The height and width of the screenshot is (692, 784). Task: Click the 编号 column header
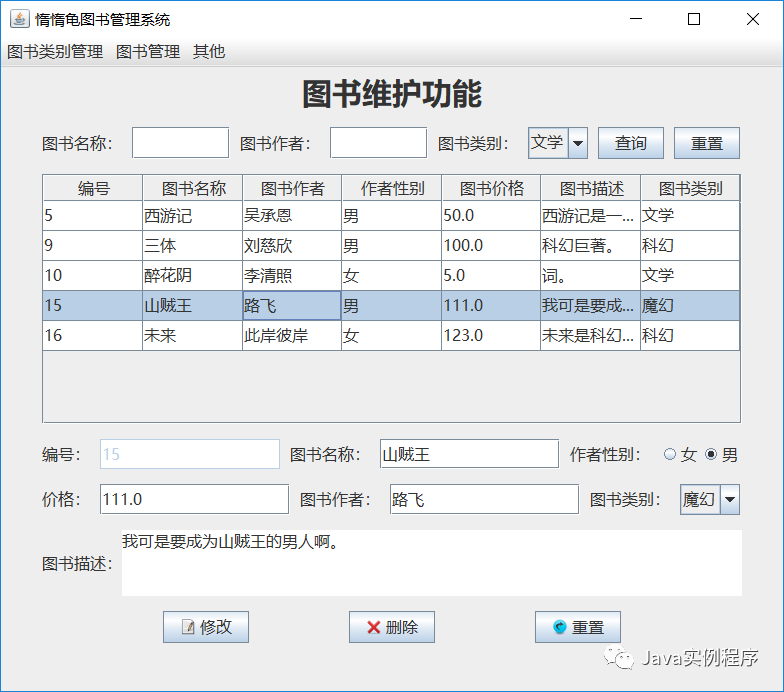tap(93, 188)
